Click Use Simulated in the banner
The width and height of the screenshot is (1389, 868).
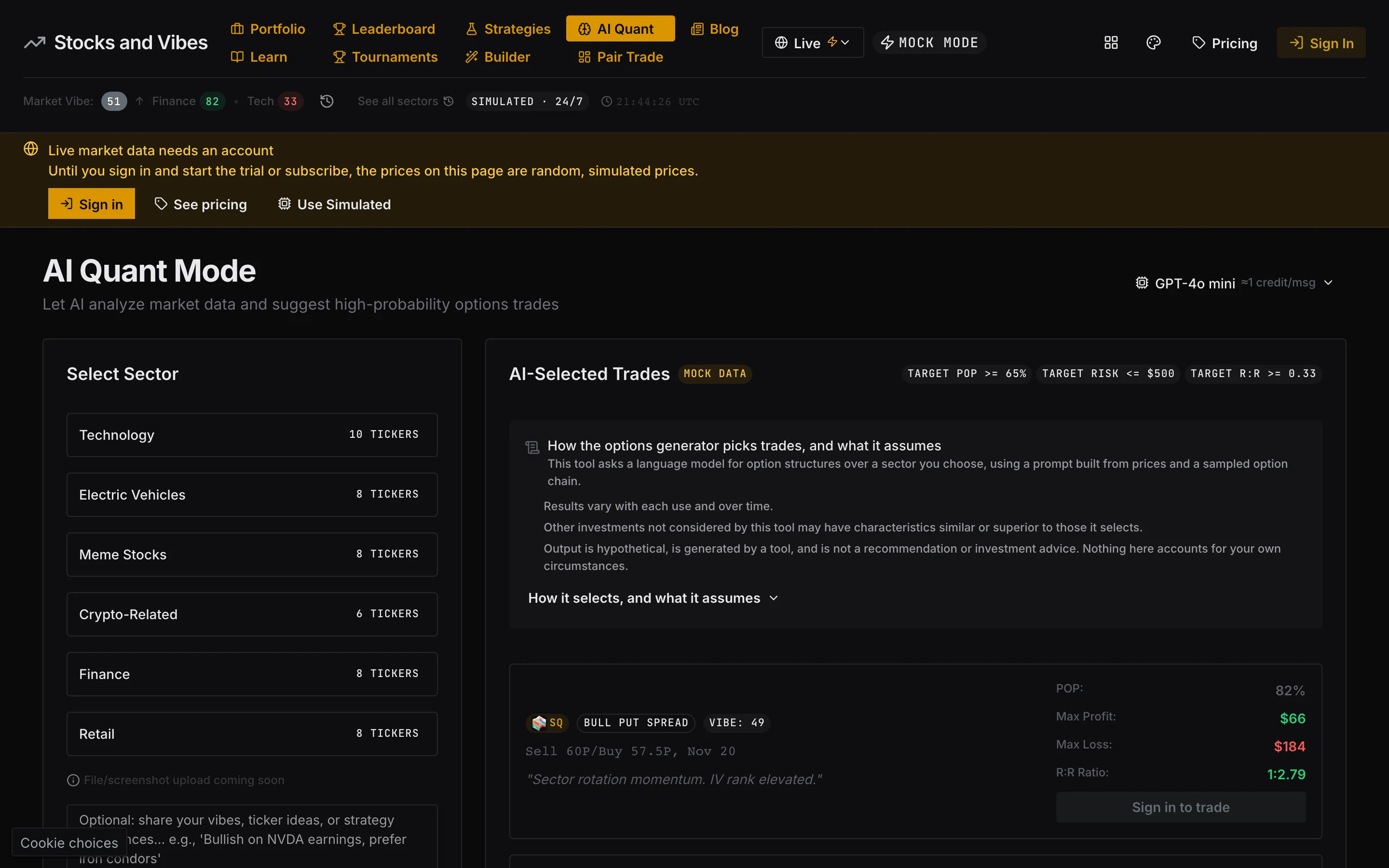[x=334, y=205]
